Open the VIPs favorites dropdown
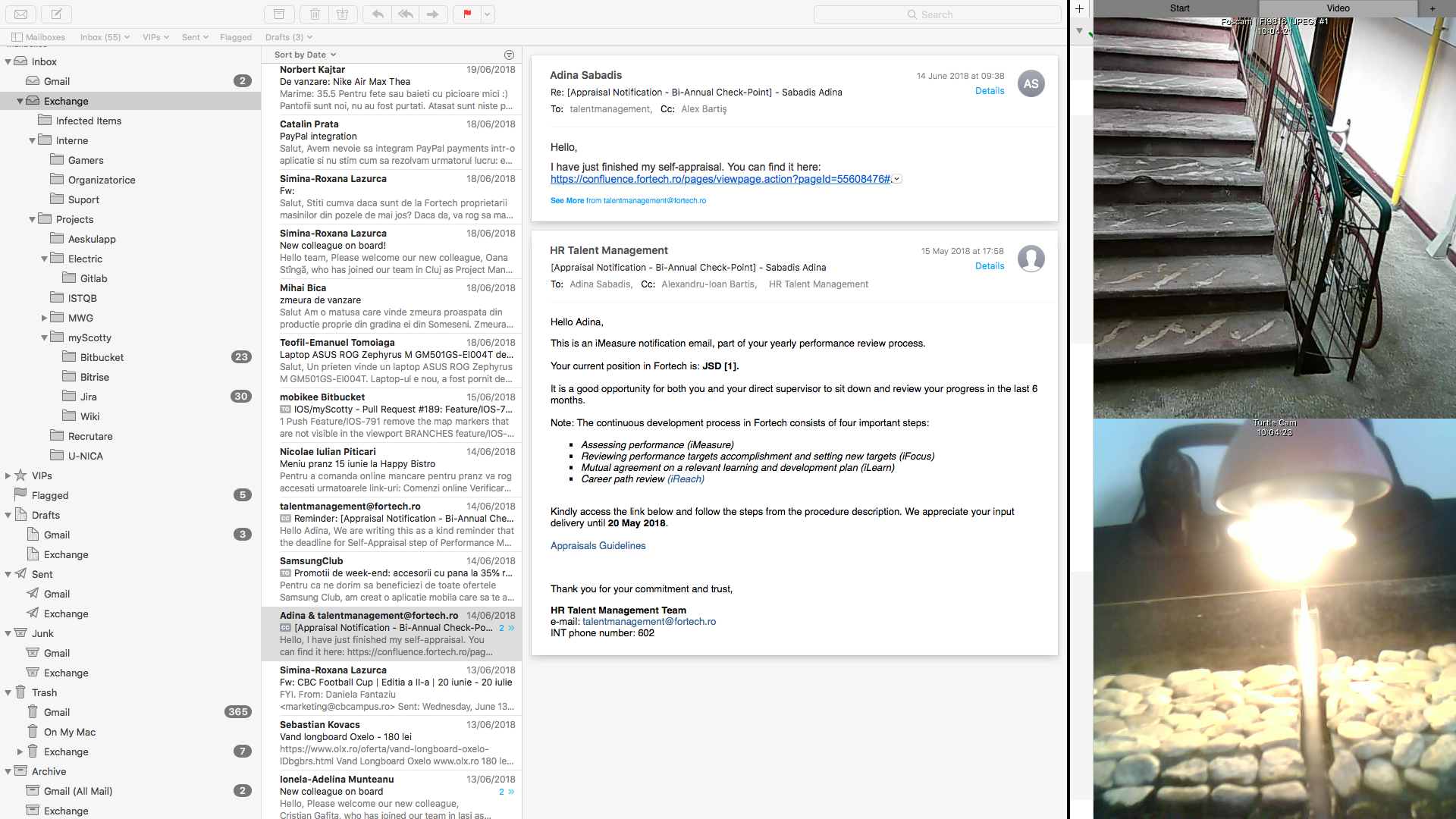 click(x=155, y=37)
